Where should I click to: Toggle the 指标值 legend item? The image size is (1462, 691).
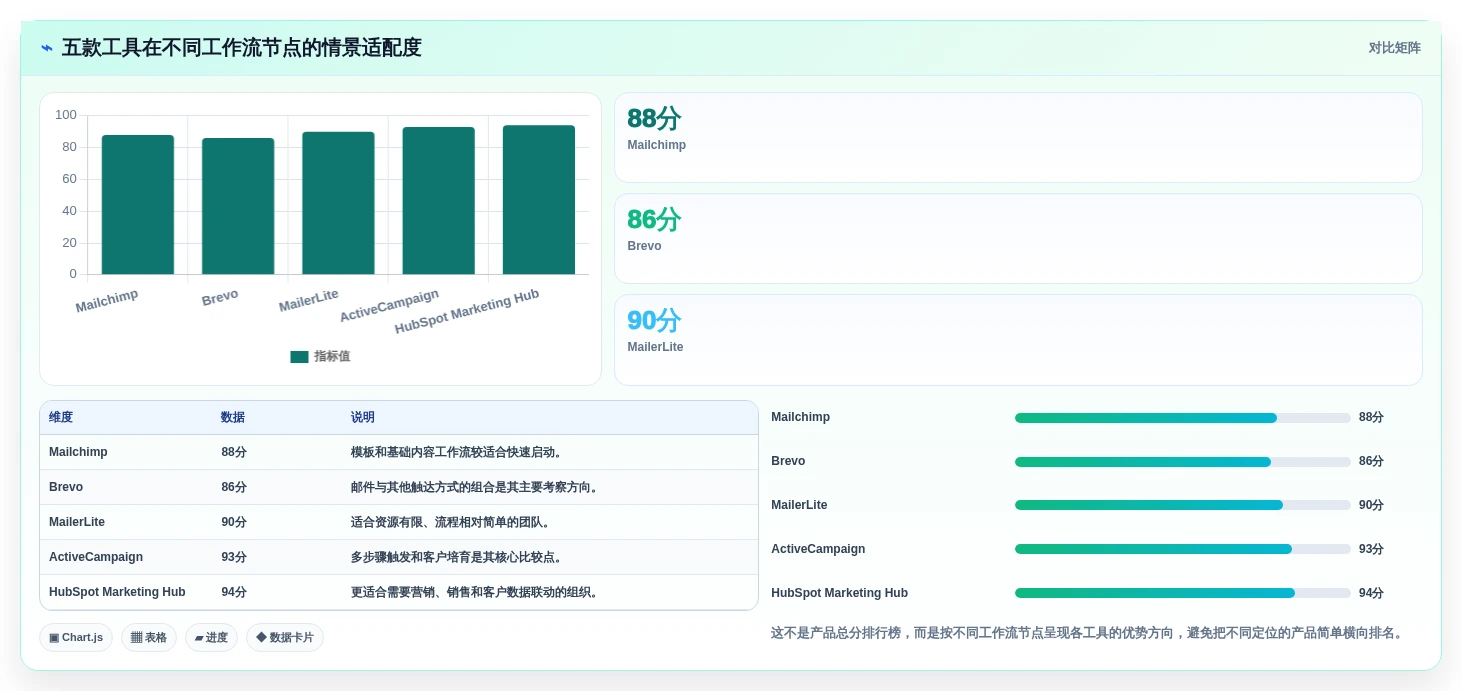320,356
